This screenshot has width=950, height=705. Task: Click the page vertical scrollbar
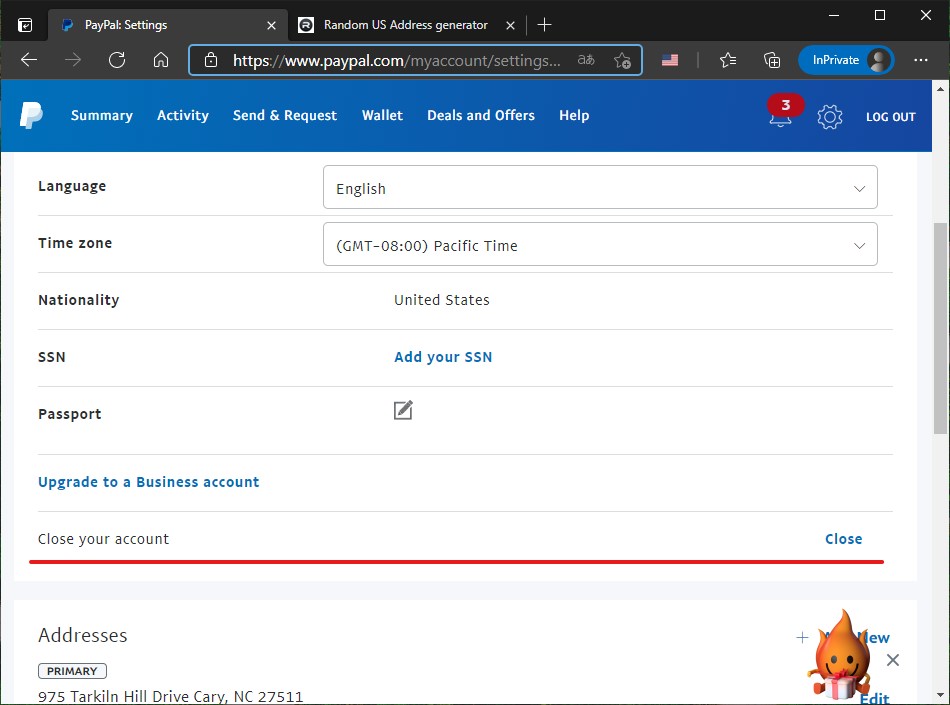coord(940,330)
